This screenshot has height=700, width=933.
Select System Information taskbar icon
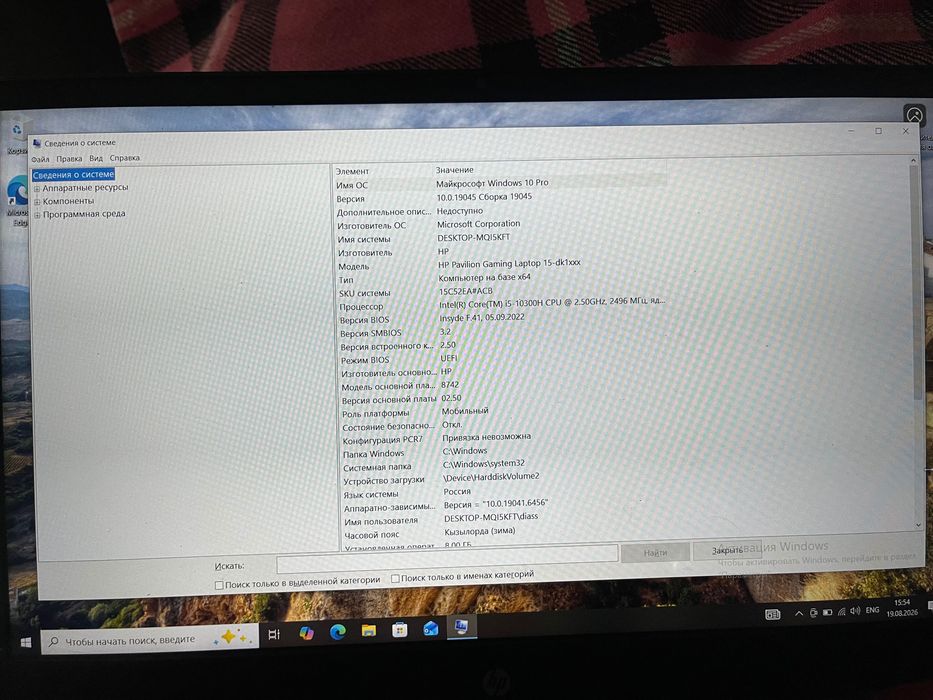tap(461, 626)
